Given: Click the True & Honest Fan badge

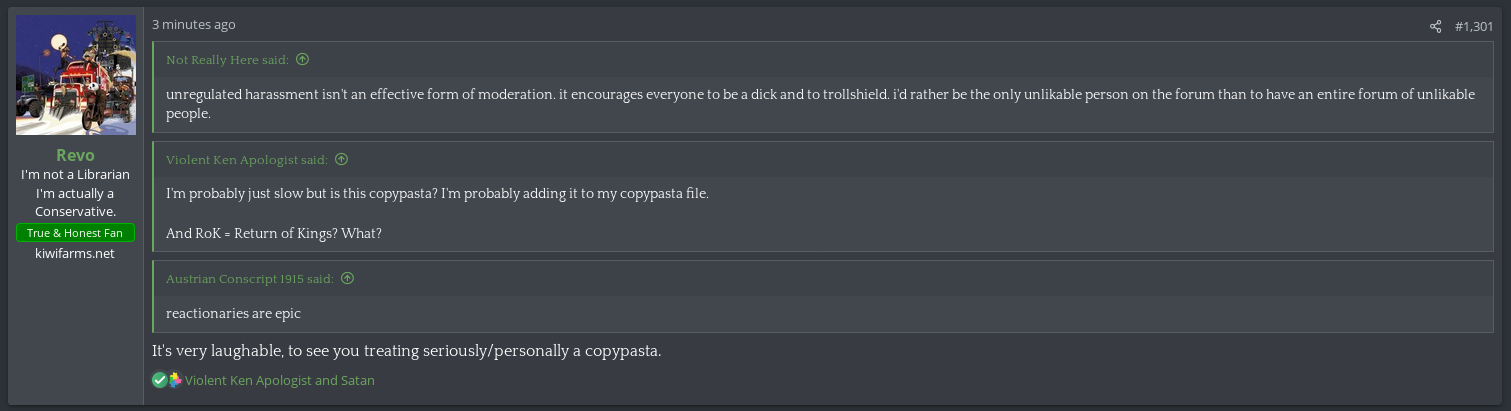Looking at the screenshot, I should [76, 233].
